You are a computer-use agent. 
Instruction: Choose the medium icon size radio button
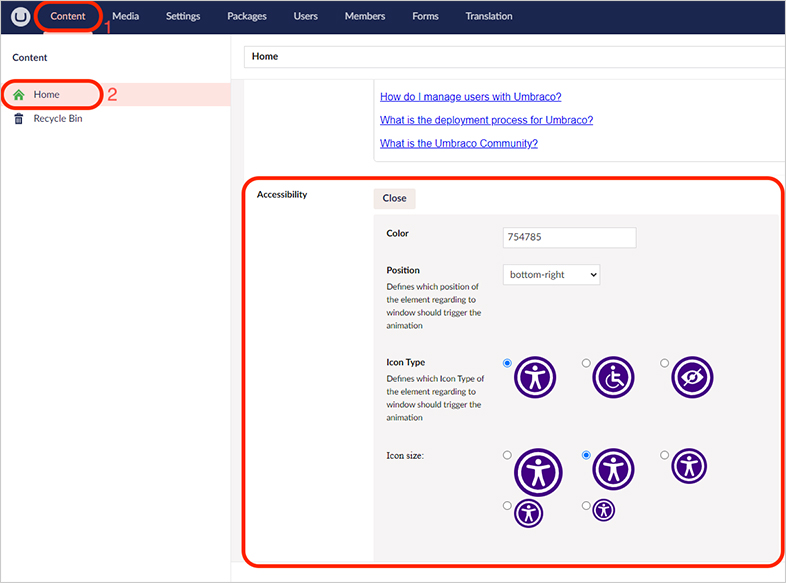pos(664,455)
